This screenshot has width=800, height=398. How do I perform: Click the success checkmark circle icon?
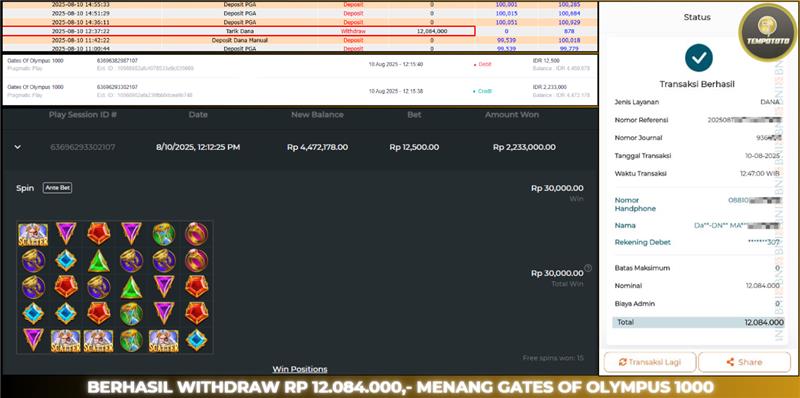tap(698, 58)
